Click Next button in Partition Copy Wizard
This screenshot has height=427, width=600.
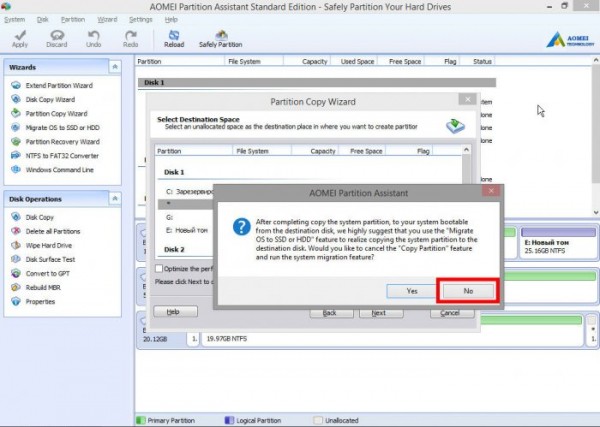tap(381, 313)
